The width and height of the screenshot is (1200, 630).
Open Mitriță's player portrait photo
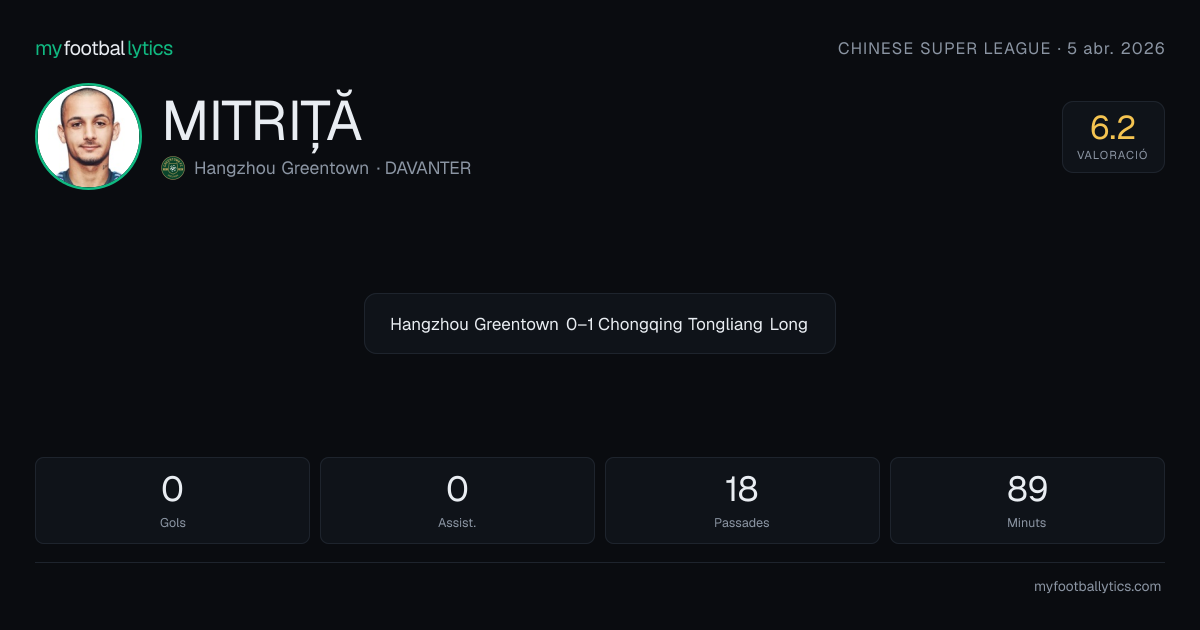coord(88,136)
